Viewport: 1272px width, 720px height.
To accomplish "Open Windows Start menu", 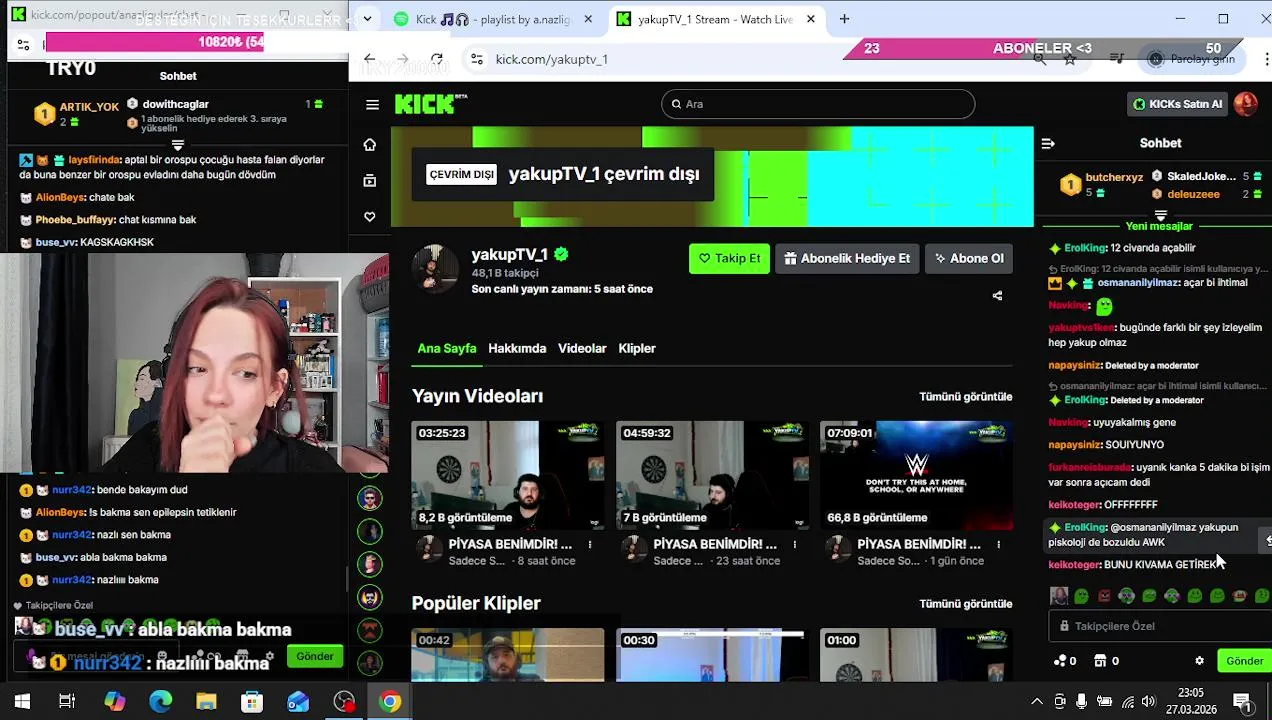I will click(22, 702).
